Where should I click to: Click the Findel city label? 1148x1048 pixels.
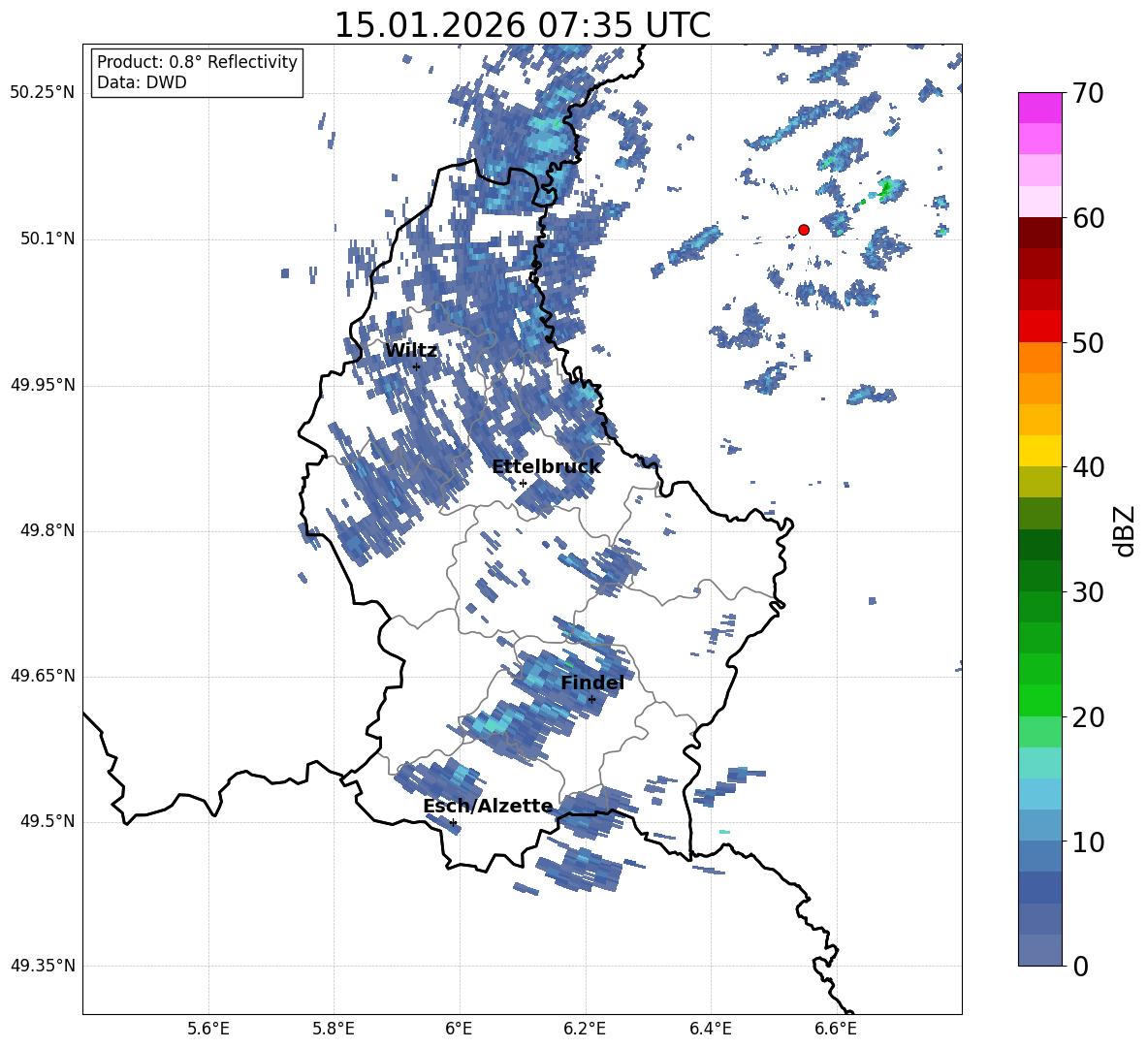pos(592,683)
